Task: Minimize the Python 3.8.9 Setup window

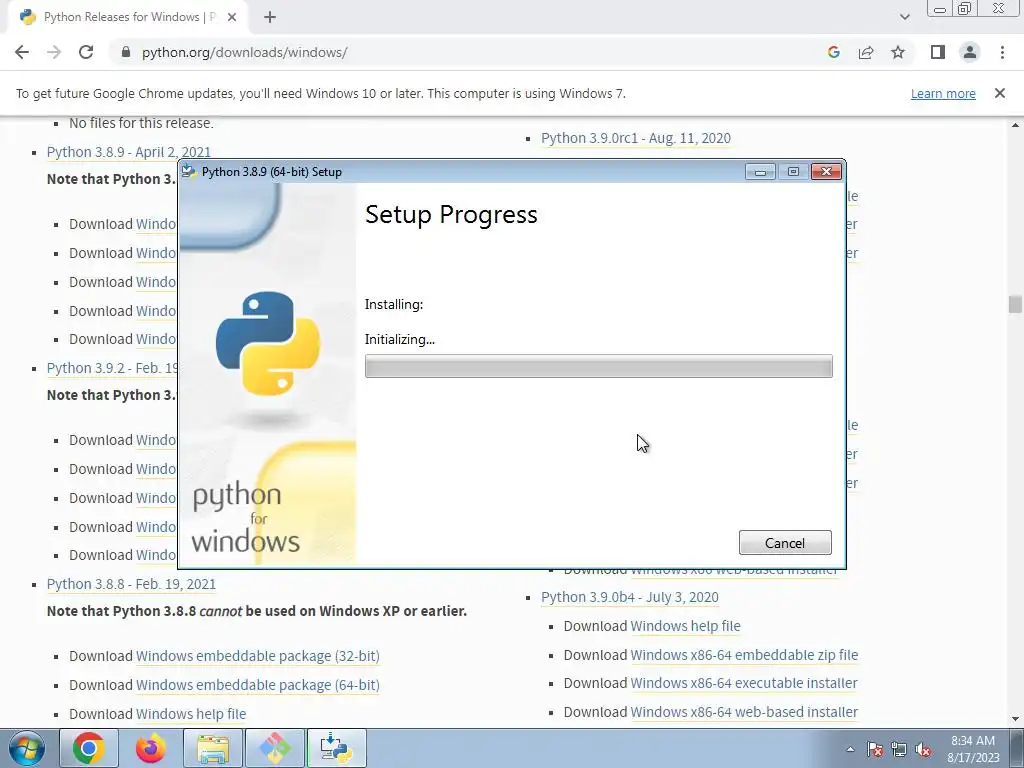Action: click(760, 172)
